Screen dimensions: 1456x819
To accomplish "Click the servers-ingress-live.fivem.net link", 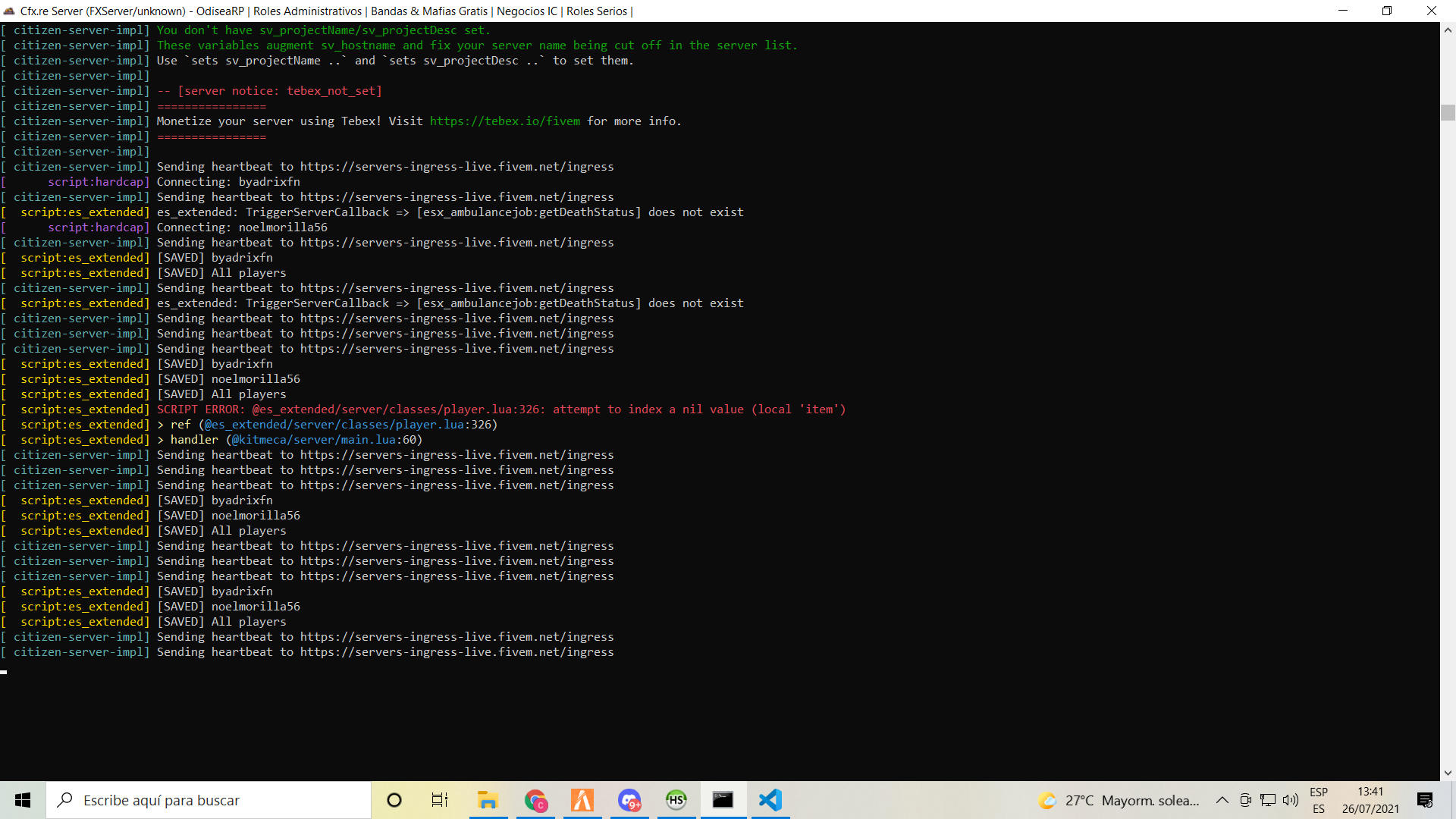I will (457, 166).
